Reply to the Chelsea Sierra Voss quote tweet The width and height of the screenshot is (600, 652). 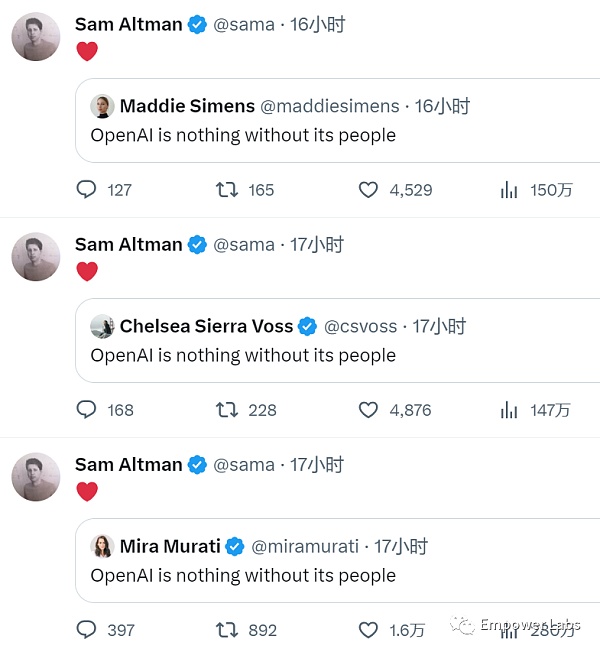tap(87, 410)
